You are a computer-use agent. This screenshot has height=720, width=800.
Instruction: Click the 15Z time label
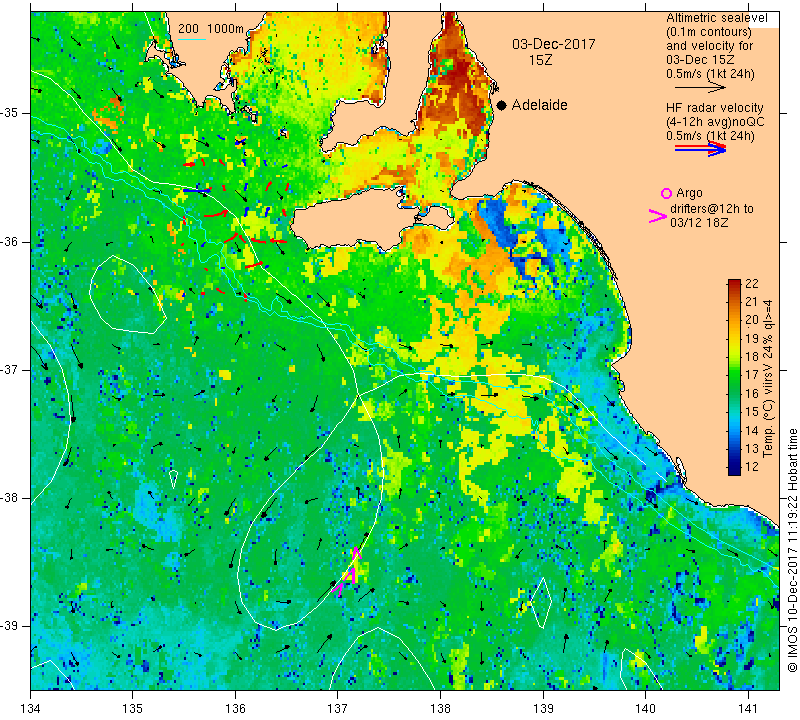point(540,60)
